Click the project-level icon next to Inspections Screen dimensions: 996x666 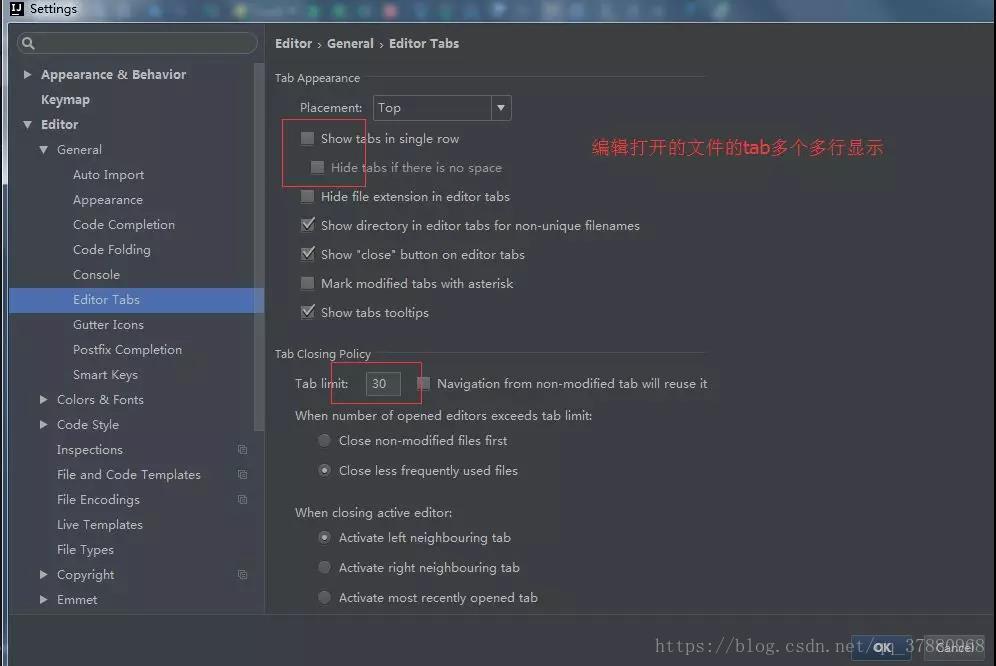243,449
